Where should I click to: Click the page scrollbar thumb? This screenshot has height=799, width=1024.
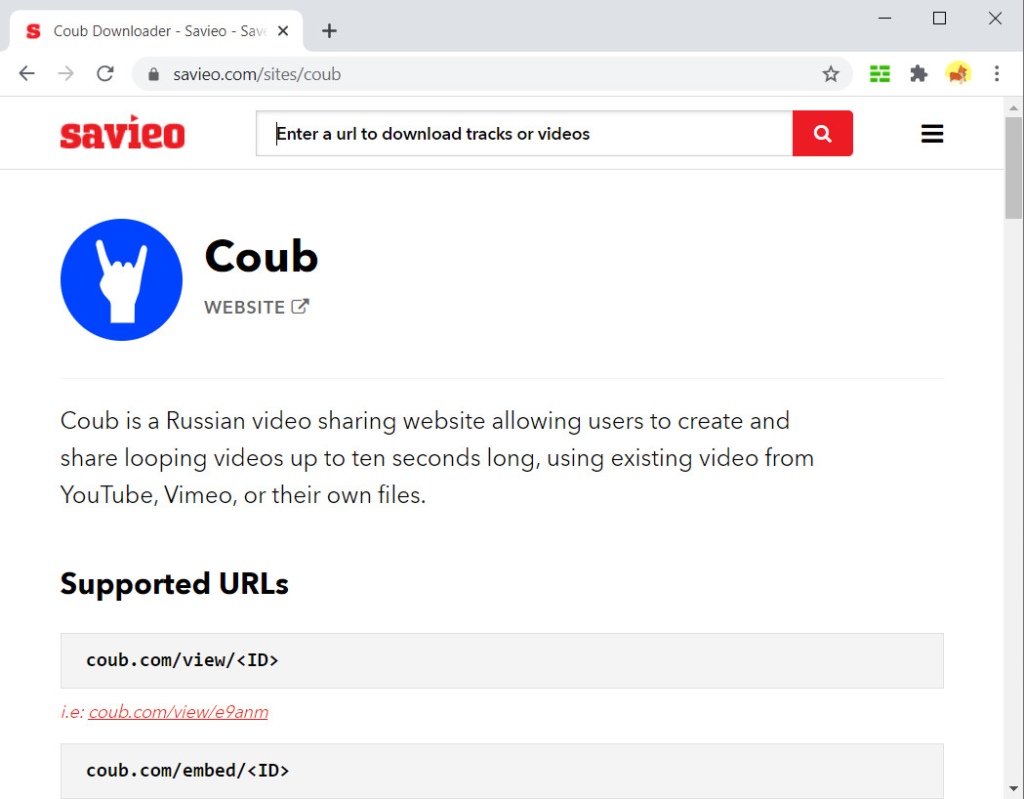tap(1014, 169)
